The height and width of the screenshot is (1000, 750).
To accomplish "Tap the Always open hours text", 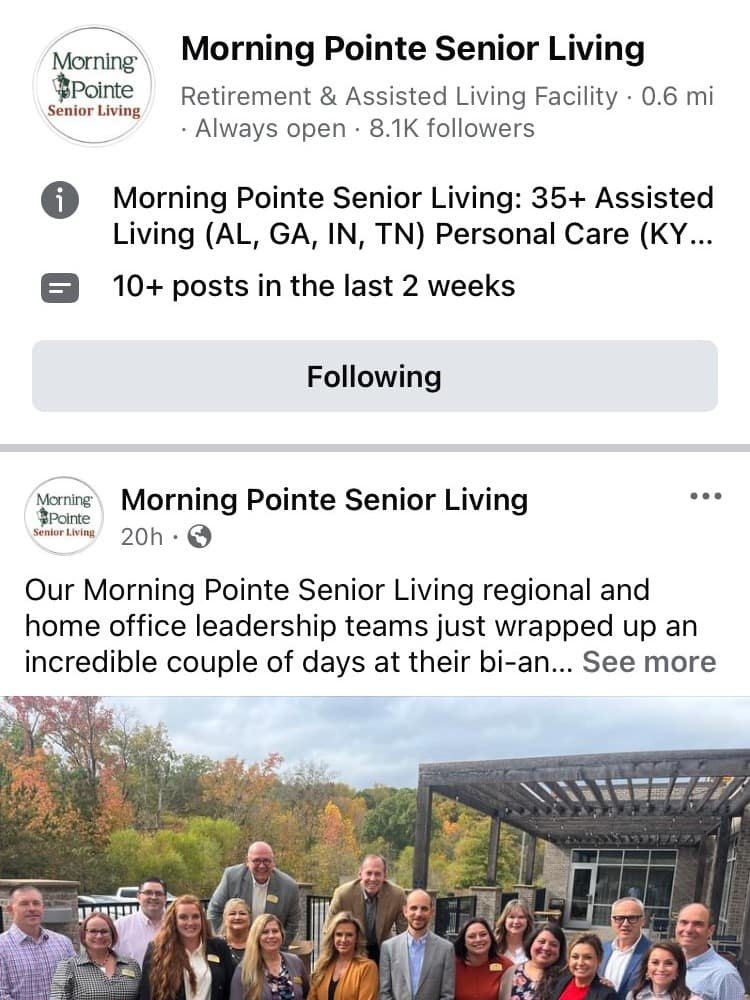I will [270, 128].
